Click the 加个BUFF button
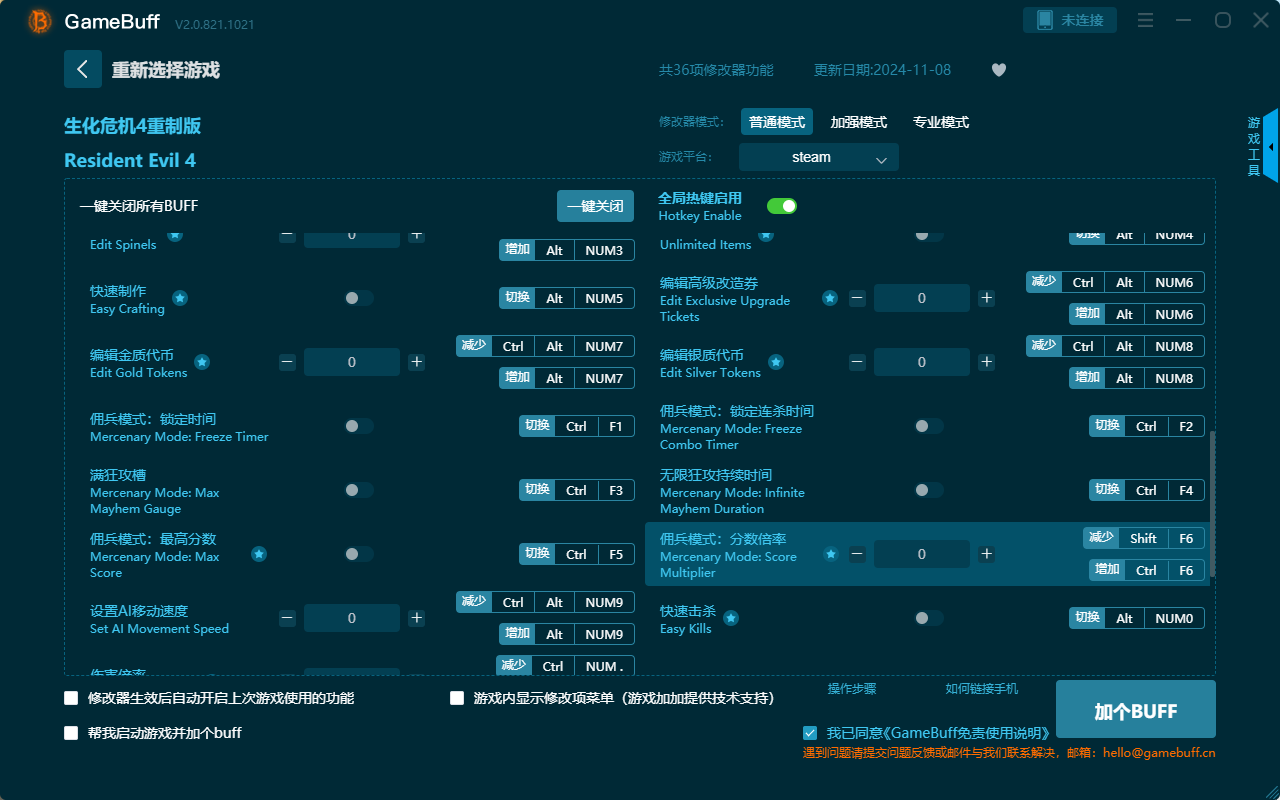 (x=1135, y=709)
